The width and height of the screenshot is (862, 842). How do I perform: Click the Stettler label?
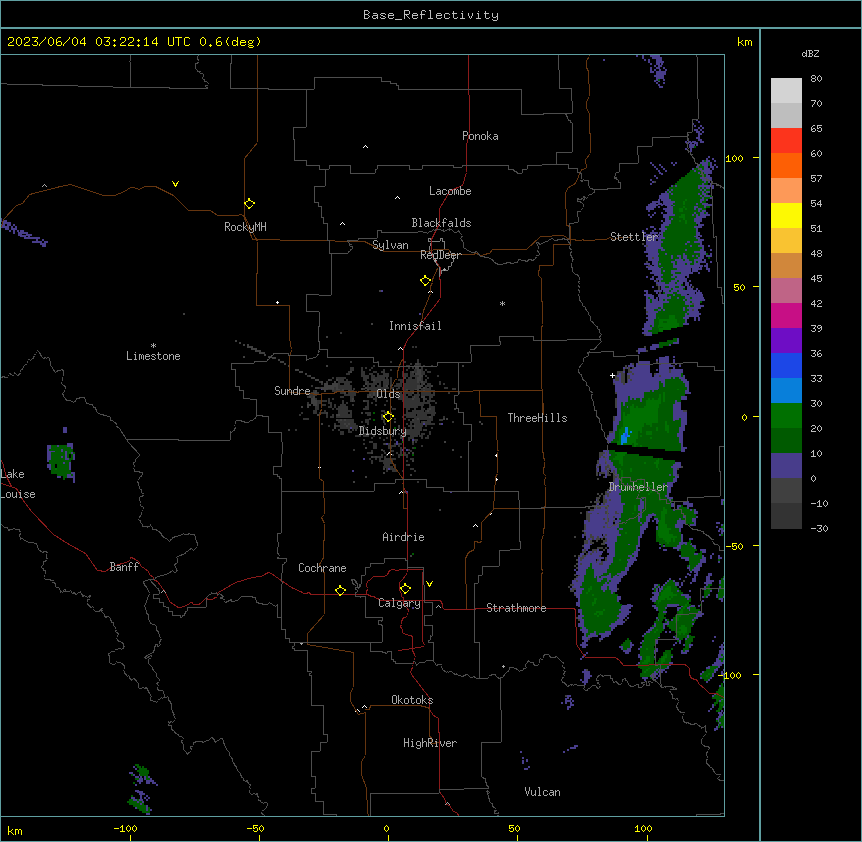point(634,237)
